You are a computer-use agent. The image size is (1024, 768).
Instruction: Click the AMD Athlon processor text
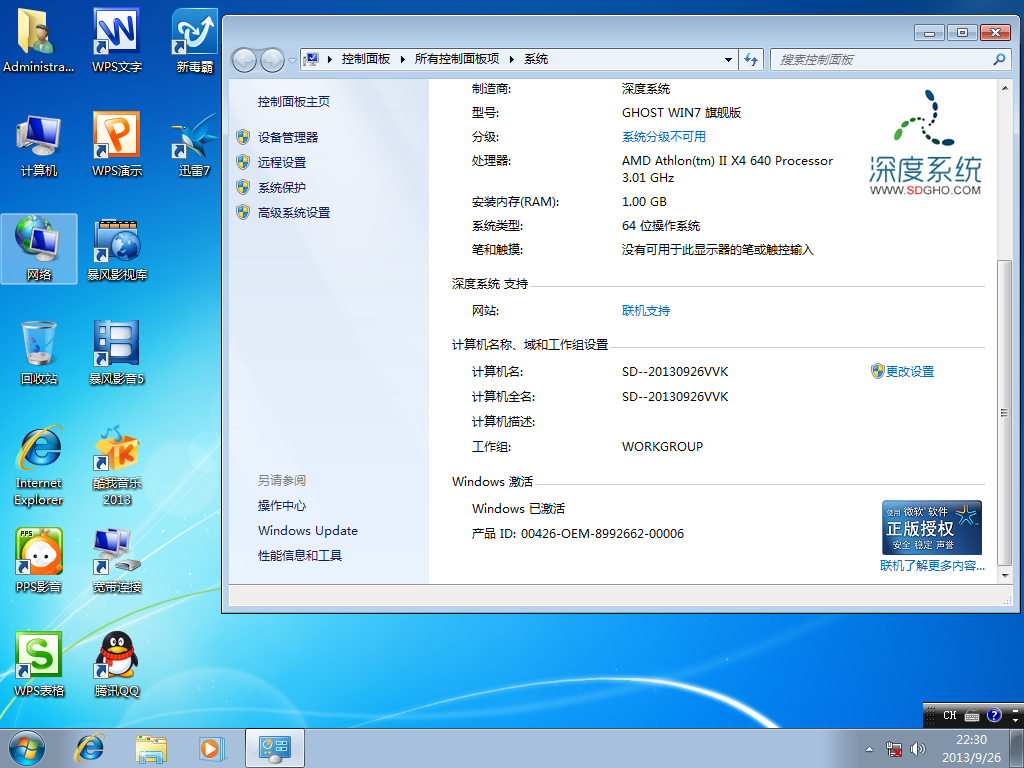coord(727,169)
